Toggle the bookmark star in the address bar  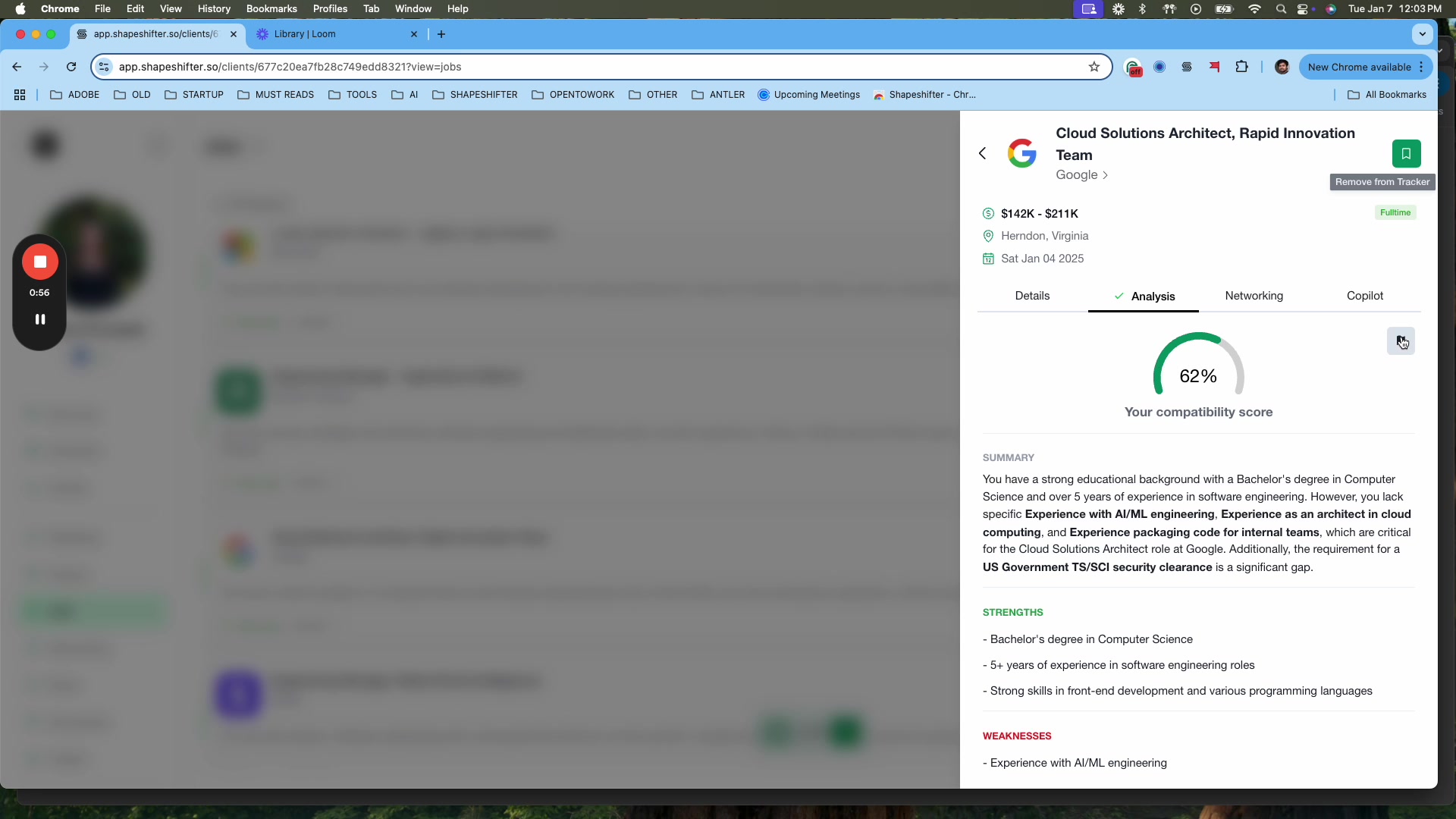click(1094, 67)
